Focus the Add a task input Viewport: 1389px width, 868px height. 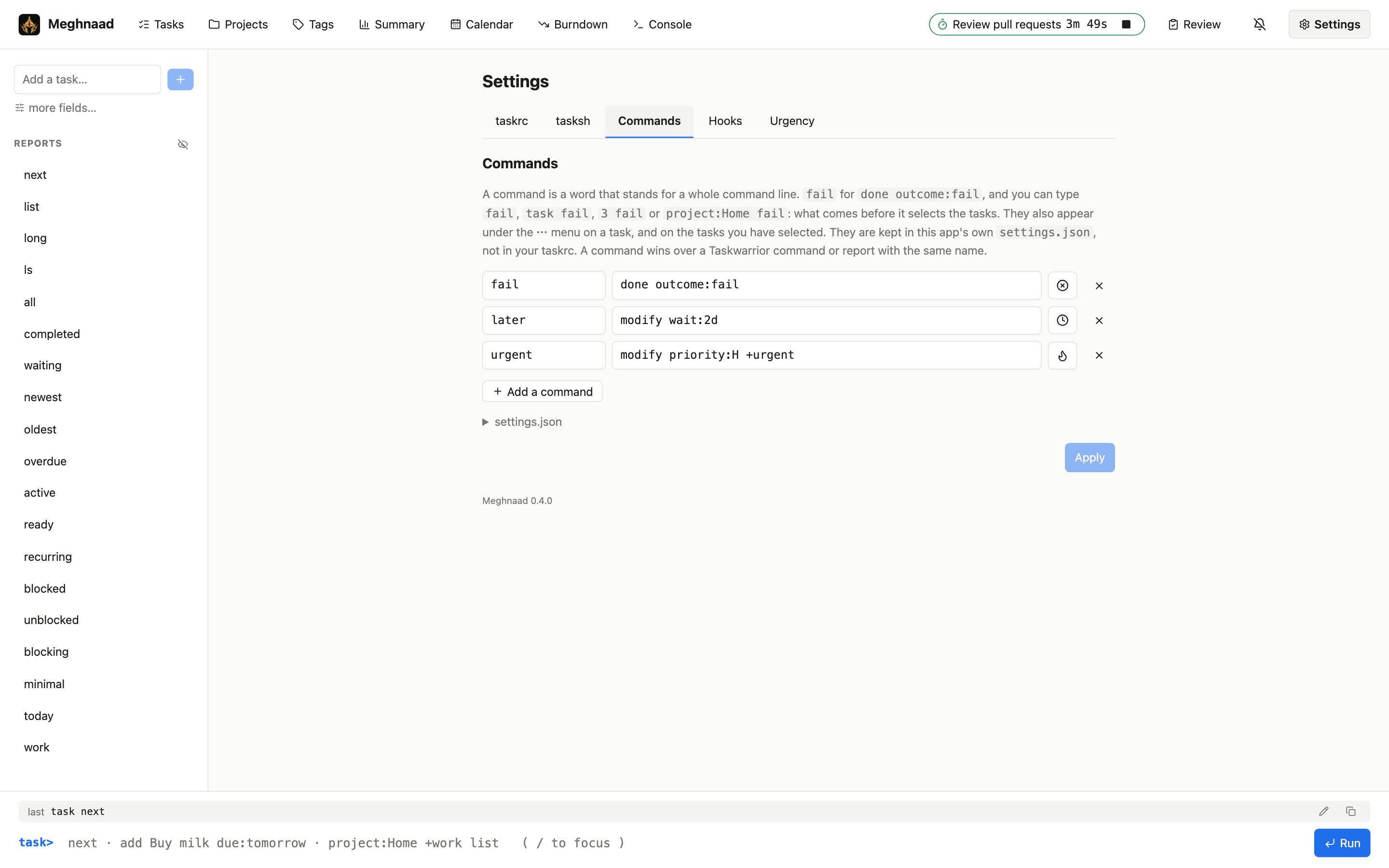click(87, 79)
